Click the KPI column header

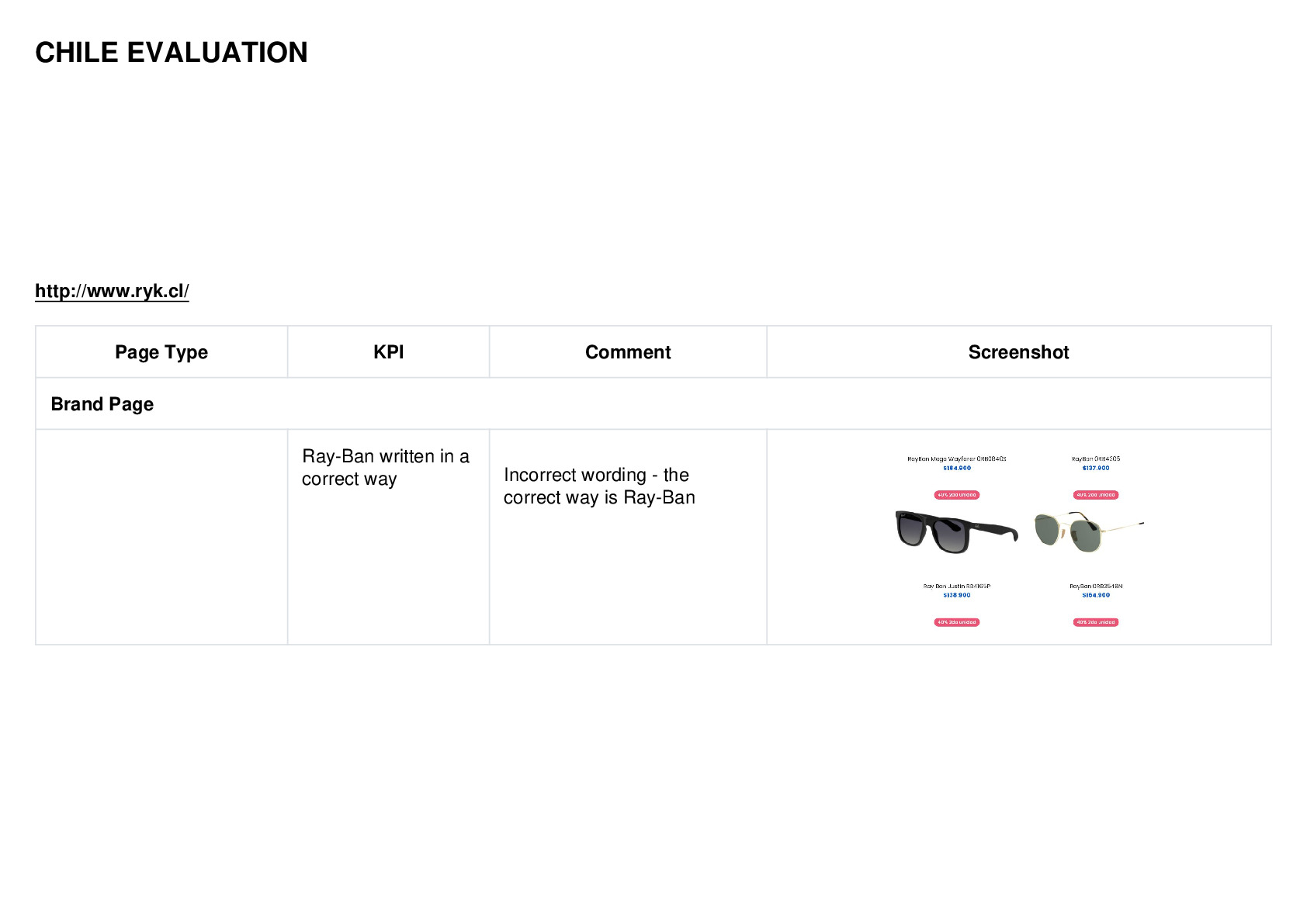coord(388,352)
